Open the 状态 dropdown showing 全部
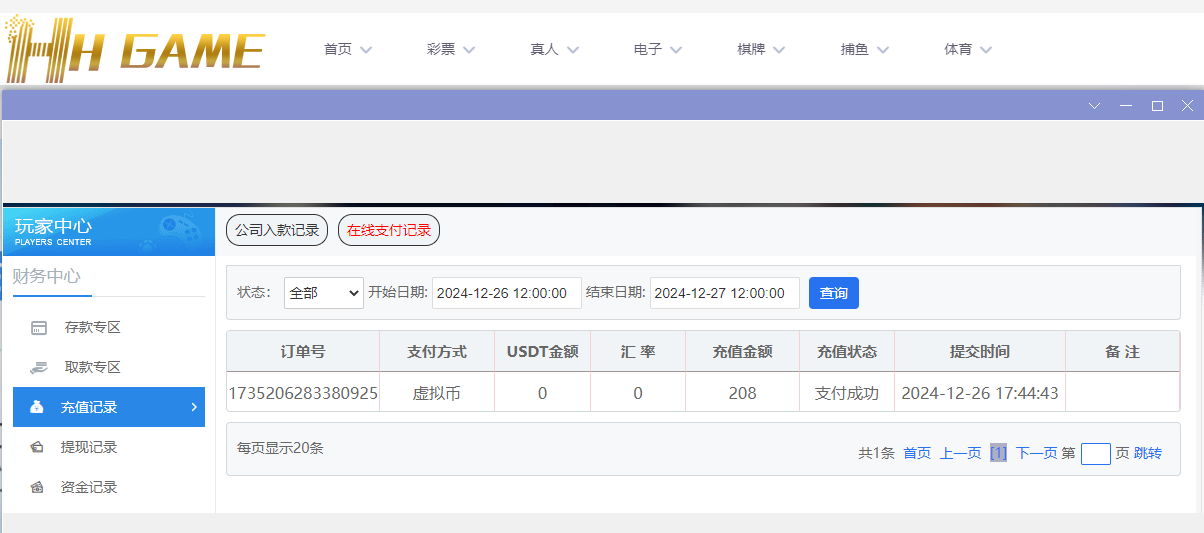 click(323, 293)
